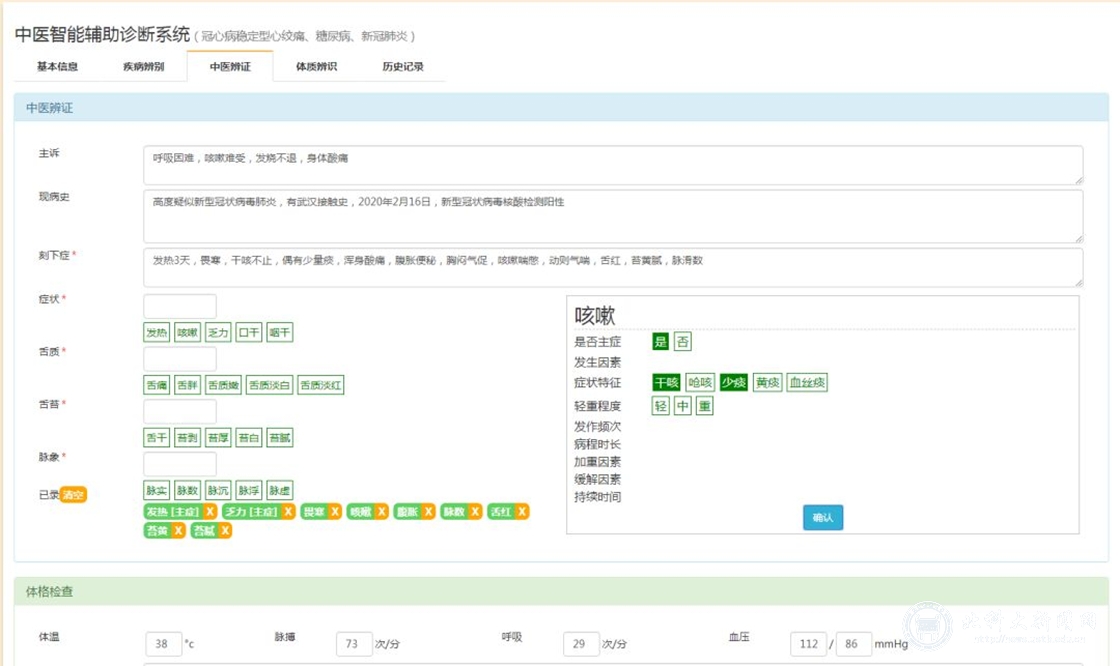Choose the 脉实 pulse suggestion chip
This screenshot has height=666, width=1120.
tap(156, 490)
